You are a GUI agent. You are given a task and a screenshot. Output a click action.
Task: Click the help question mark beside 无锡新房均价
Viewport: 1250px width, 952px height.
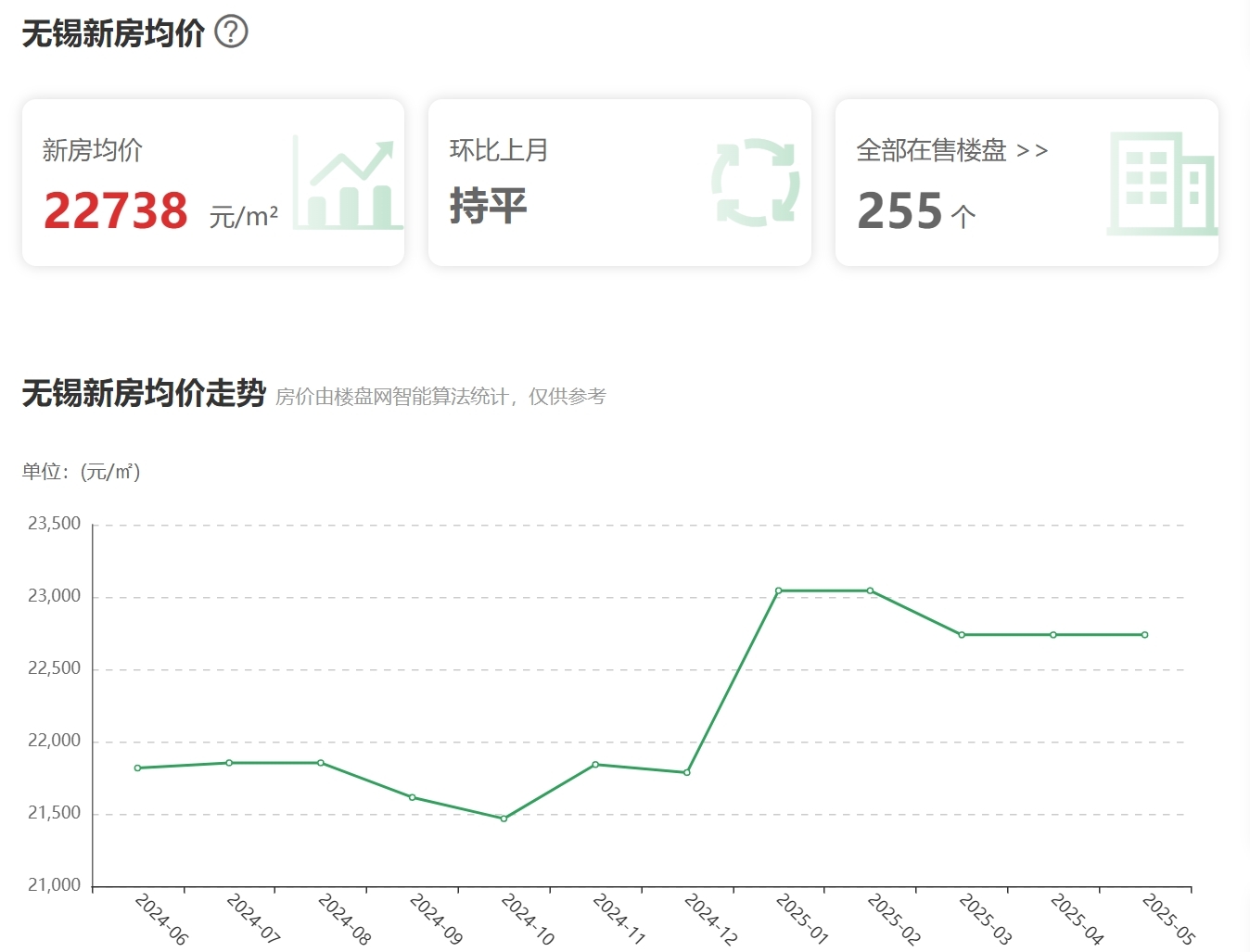coord(231,32)
